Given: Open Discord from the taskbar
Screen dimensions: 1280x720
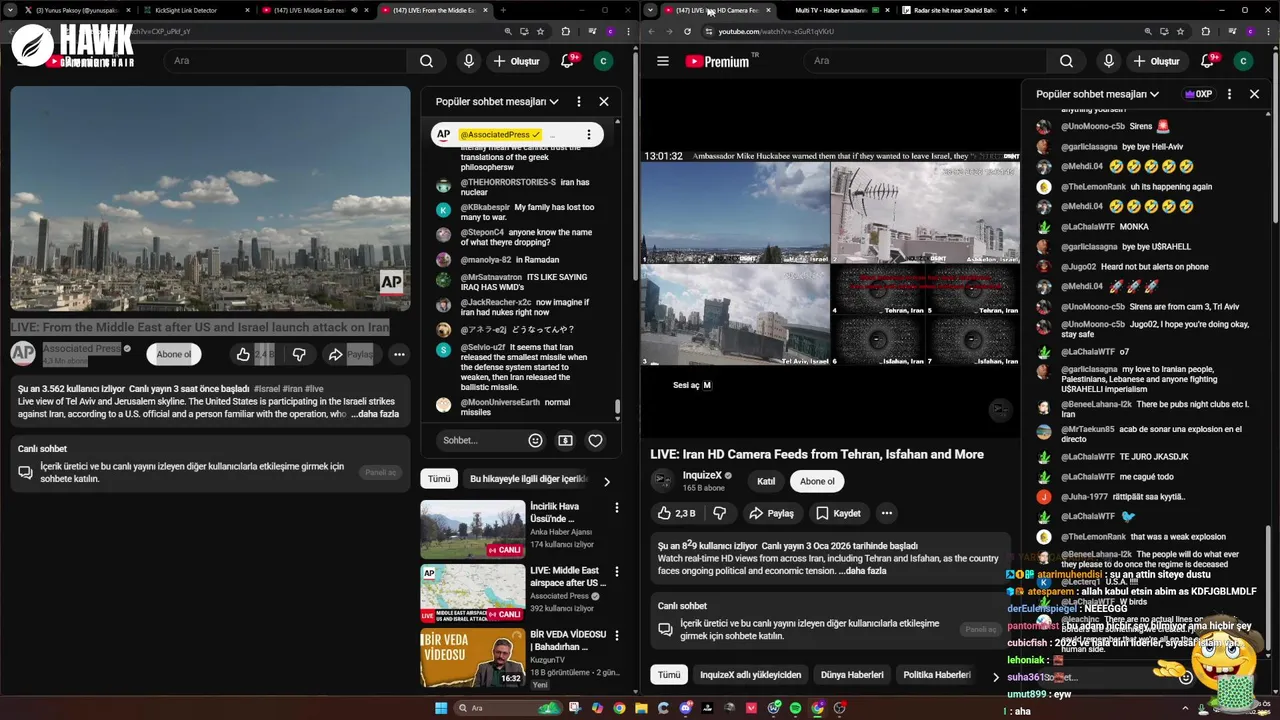Looking at the screenshot, I should (686, 708).
